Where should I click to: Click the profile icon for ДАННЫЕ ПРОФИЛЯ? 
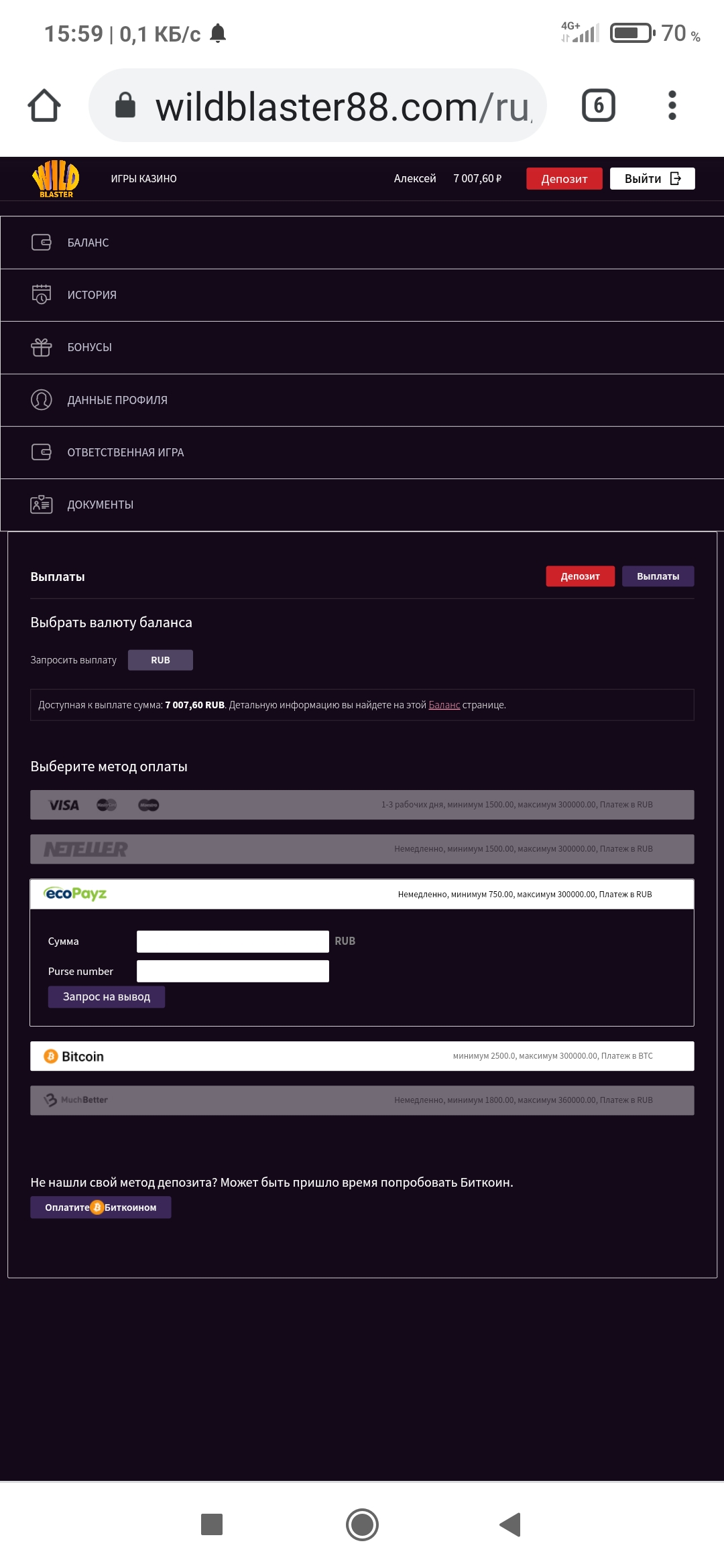(42, 400)
